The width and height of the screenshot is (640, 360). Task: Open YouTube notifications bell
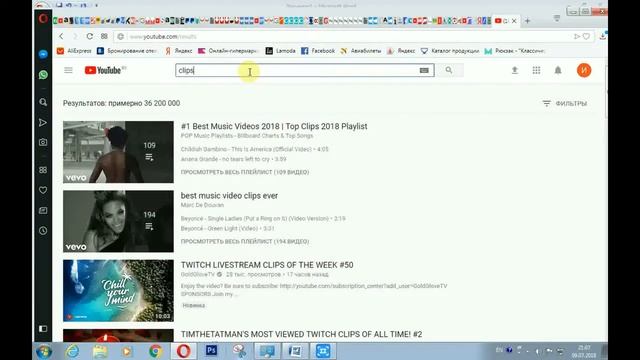[558, 70]
